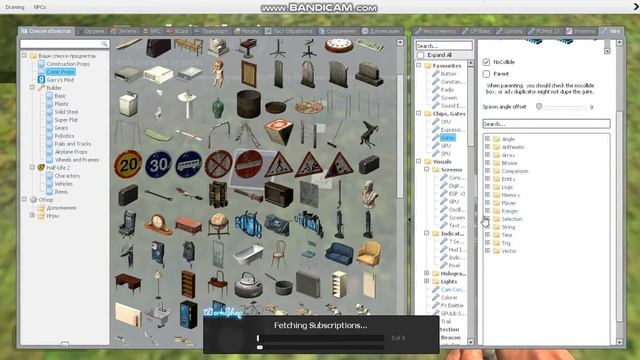
Task: Spawn the pedestal sink prop
Action: coord(188,104)
